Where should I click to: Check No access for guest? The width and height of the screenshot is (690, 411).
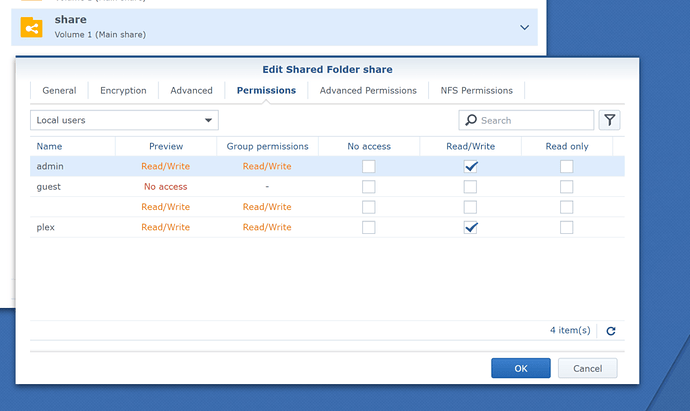point(369,187)
